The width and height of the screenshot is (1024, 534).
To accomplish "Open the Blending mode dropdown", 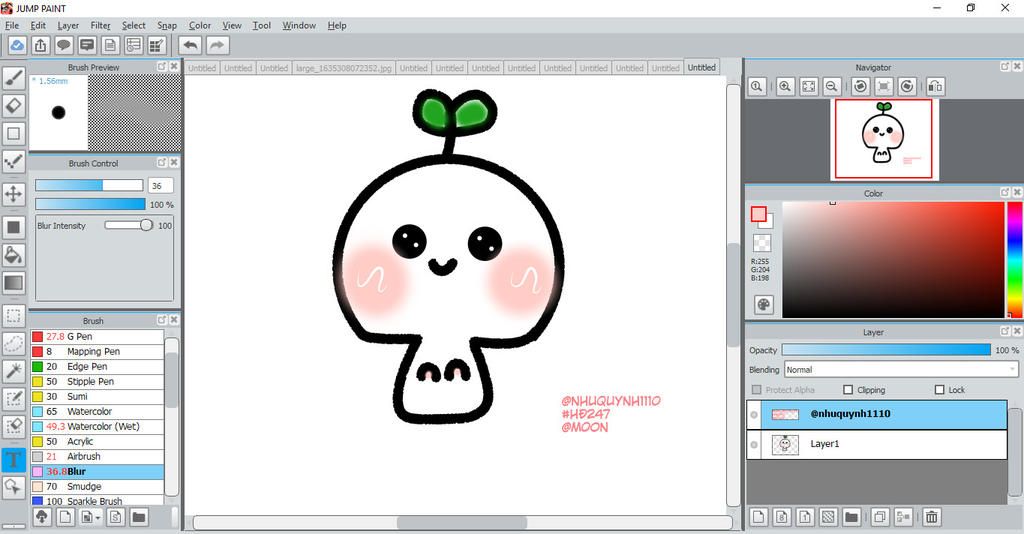I will point(901,369).
